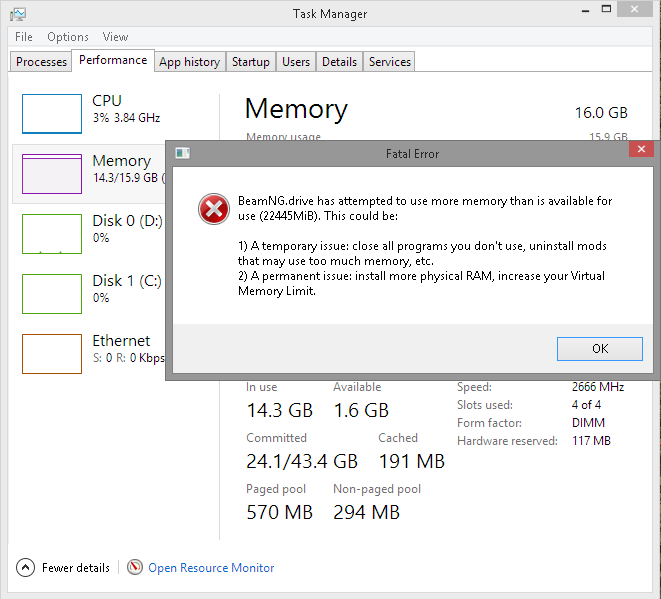This screenshot has height=599, width=661.
Task: Click the 'BeamNG.drive has attempted' message line
Action: coord(425,201)
